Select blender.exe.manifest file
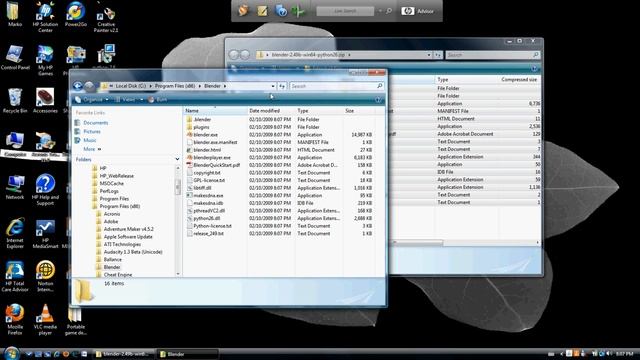This screenshot has width=640, height=360. click(215, 142)
